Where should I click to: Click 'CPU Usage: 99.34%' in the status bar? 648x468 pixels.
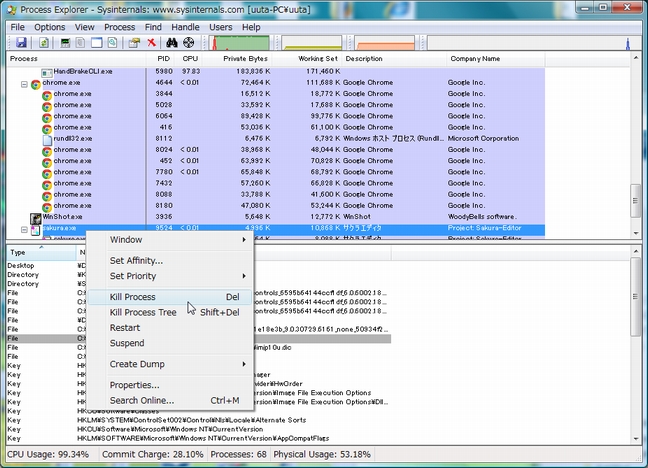pos(48,454)
